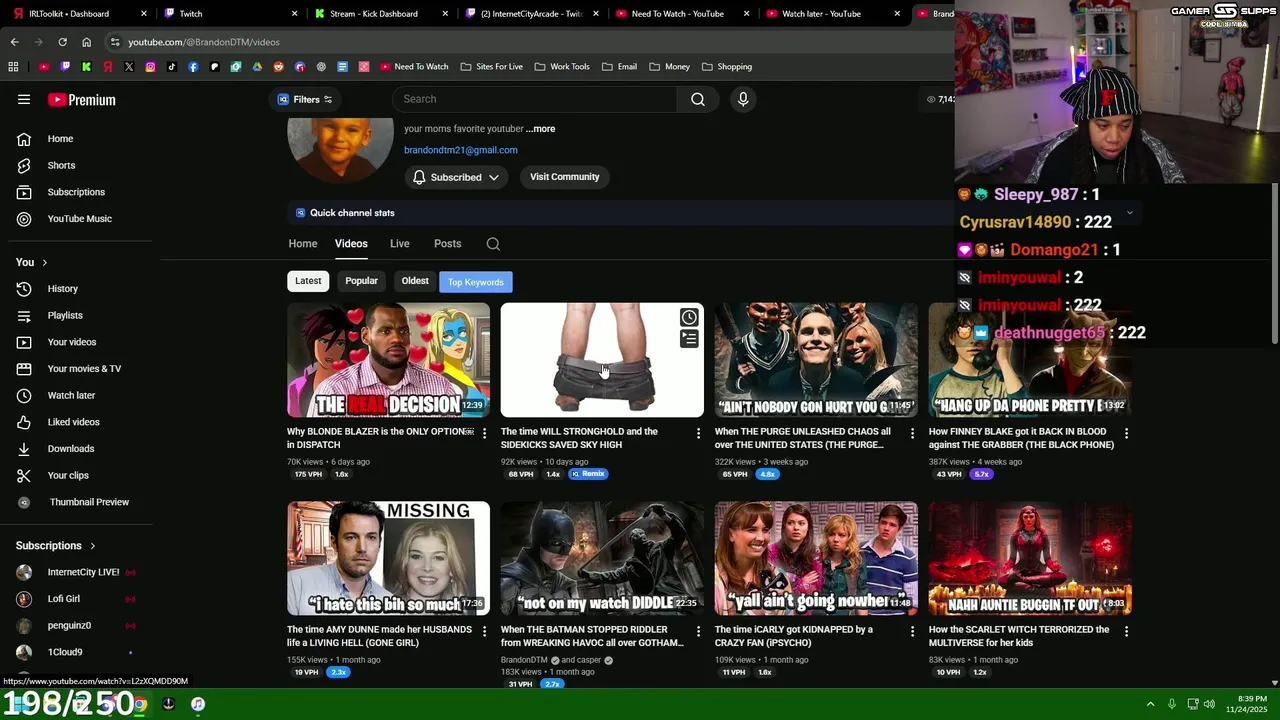Image resolution: width=1280 pixels, height=720 pixels.
Task: Open the options menu for the FINNEY BLAKE video
Action: [1126, 433]
